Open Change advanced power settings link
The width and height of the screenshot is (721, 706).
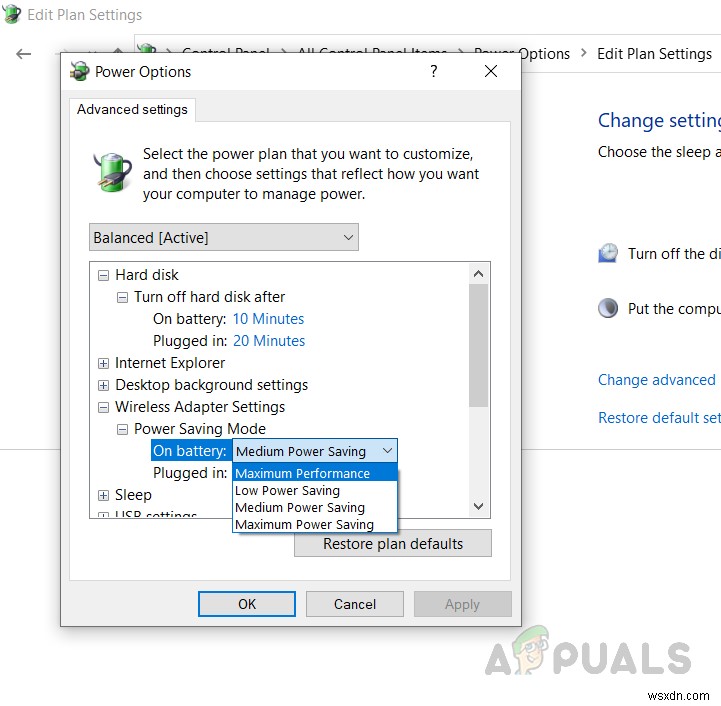(x=658, y=380)
